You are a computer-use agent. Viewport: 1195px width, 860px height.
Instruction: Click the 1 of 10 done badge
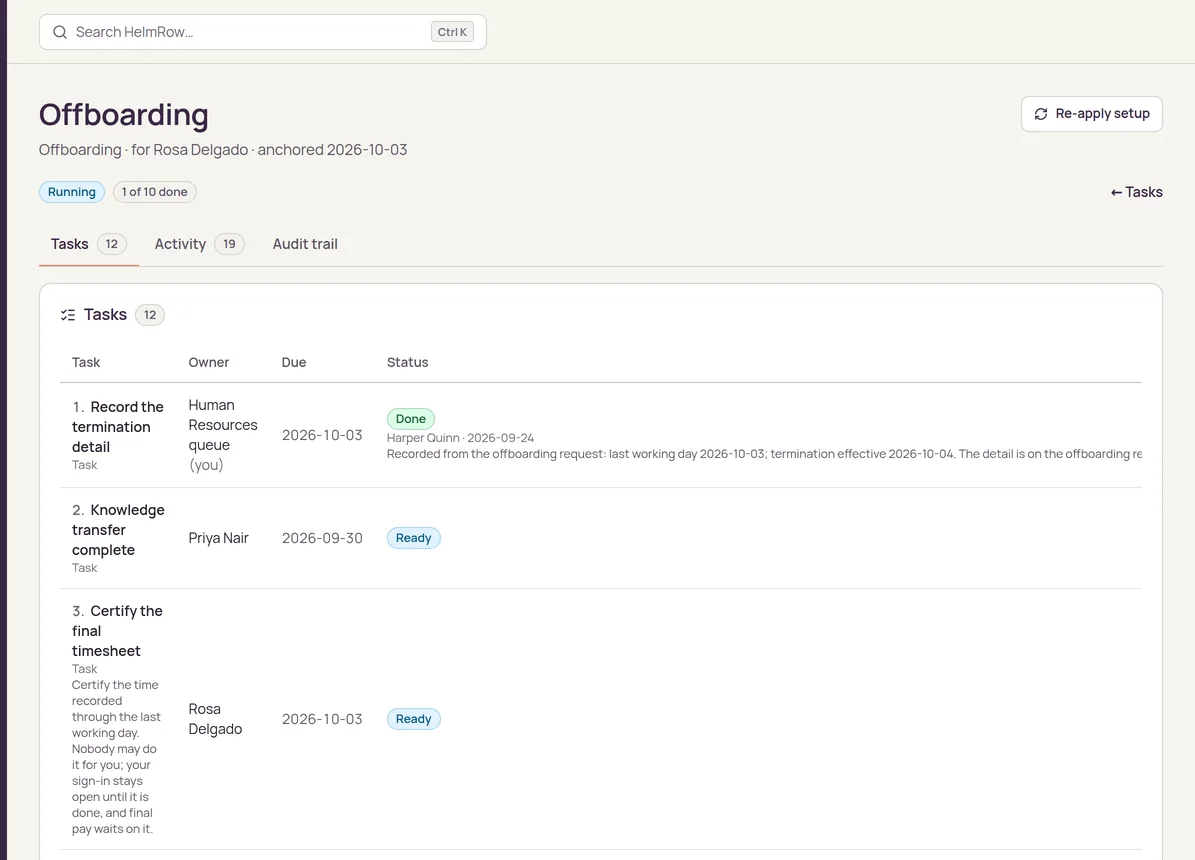coord(155,192)
